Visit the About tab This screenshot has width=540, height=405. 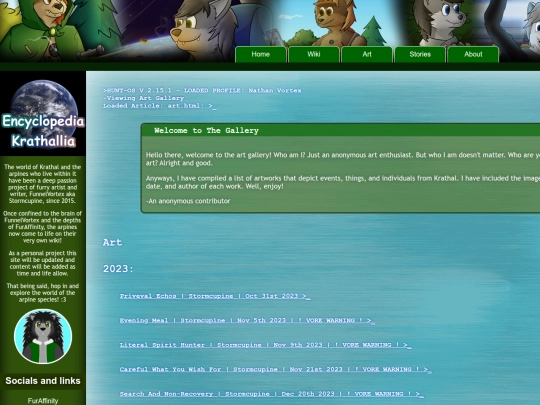click(473, 54)
